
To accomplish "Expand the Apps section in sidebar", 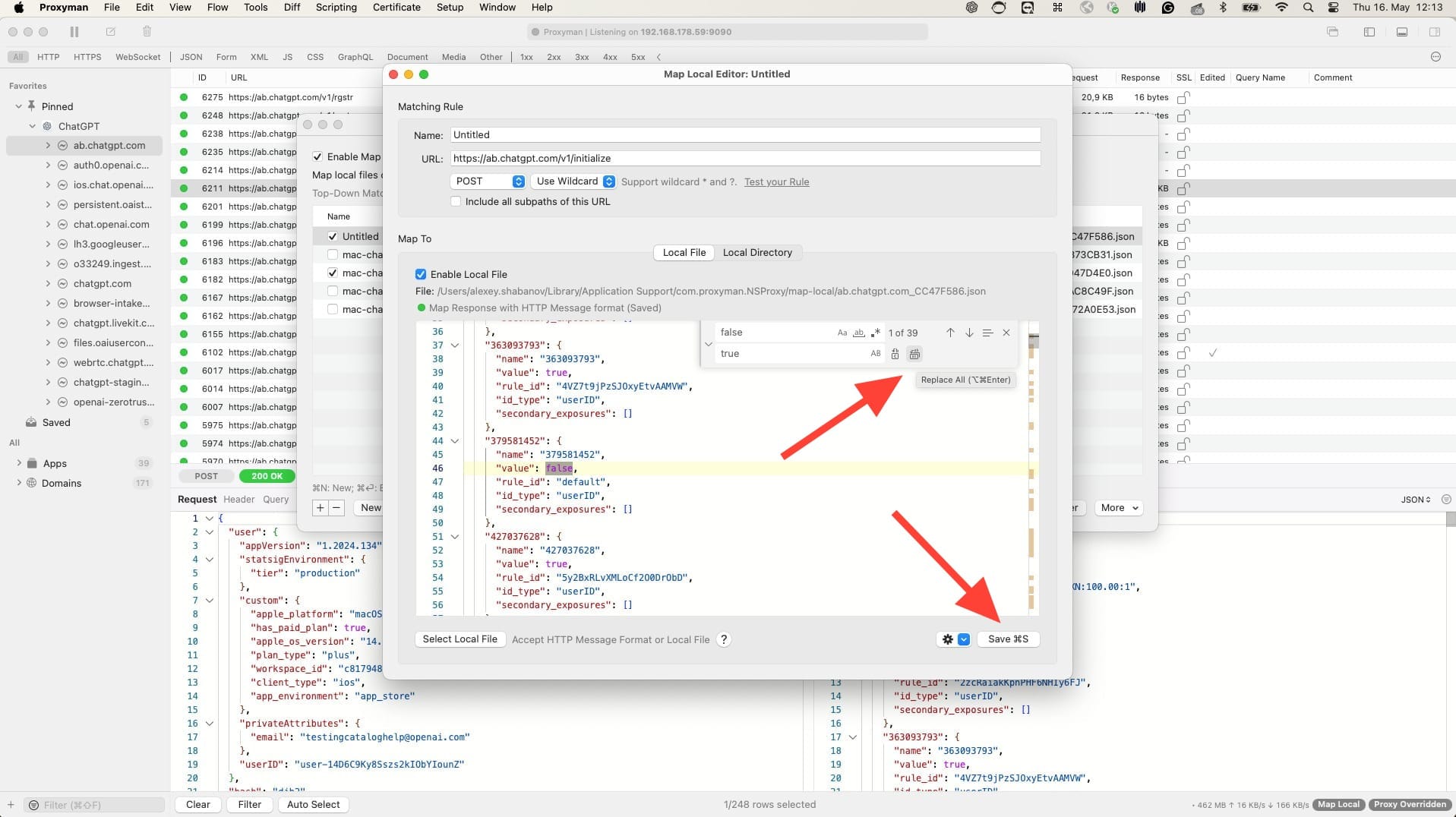I will click(19, 463).
